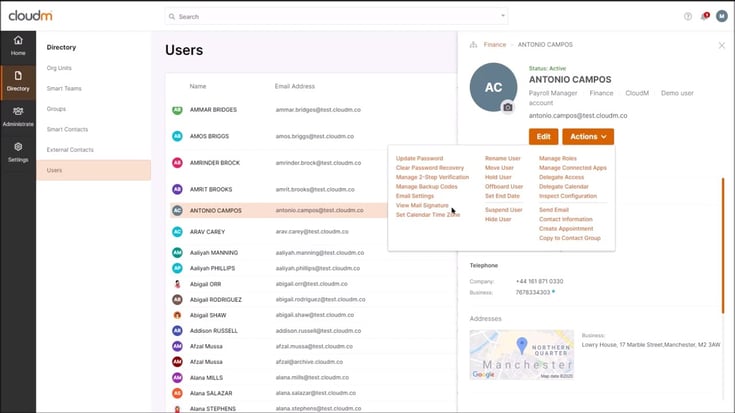Open External Contacts in Directory menu
This screenshot has height=413, width=735.
(70, 150)
